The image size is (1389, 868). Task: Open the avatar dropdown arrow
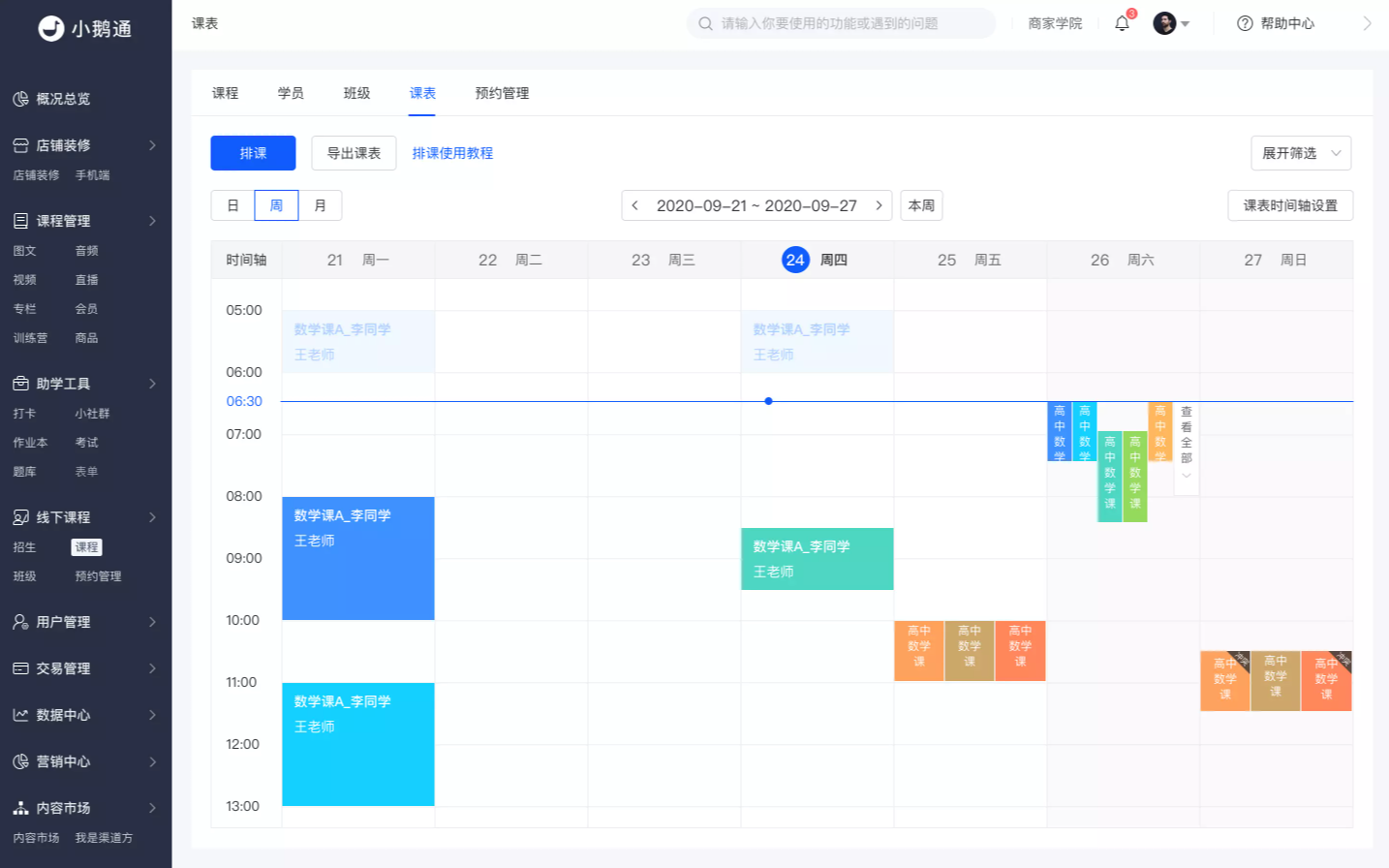tap(1185, 24)
